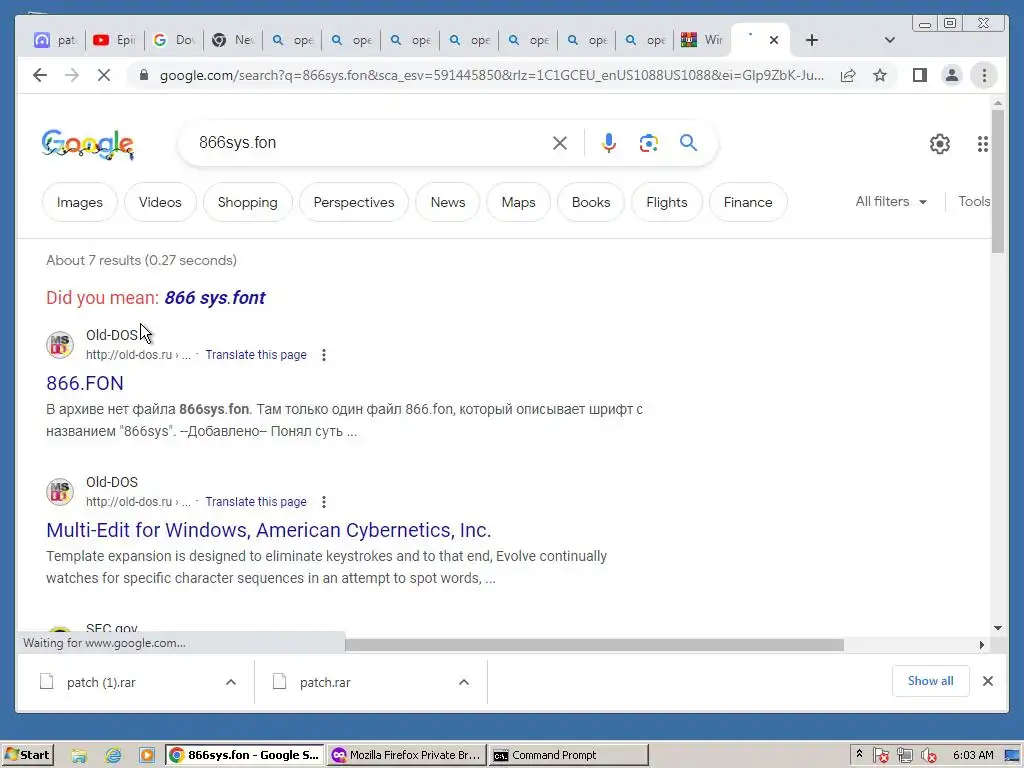This screenshot has height=768, width=1024.
Task: Close the current active tab
Action: pyautogui.click(x=774, y=40)
